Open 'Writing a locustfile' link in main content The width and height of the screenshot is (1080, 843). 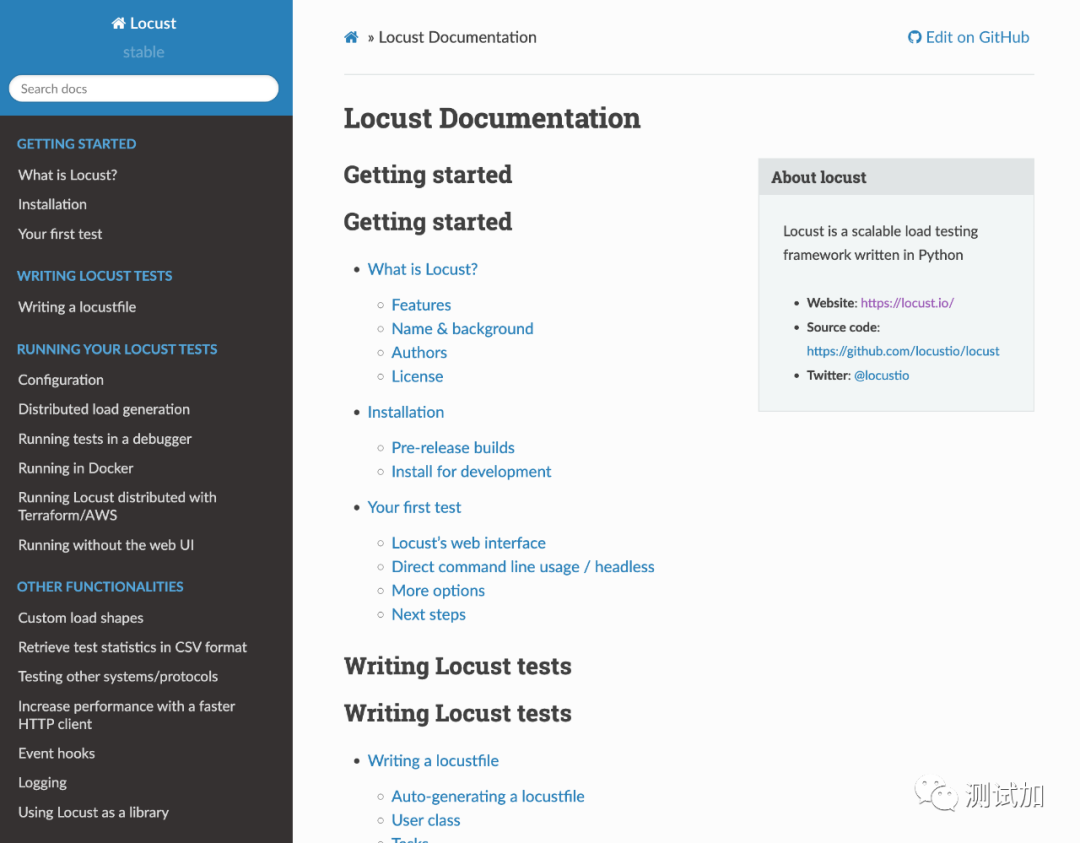433,761
